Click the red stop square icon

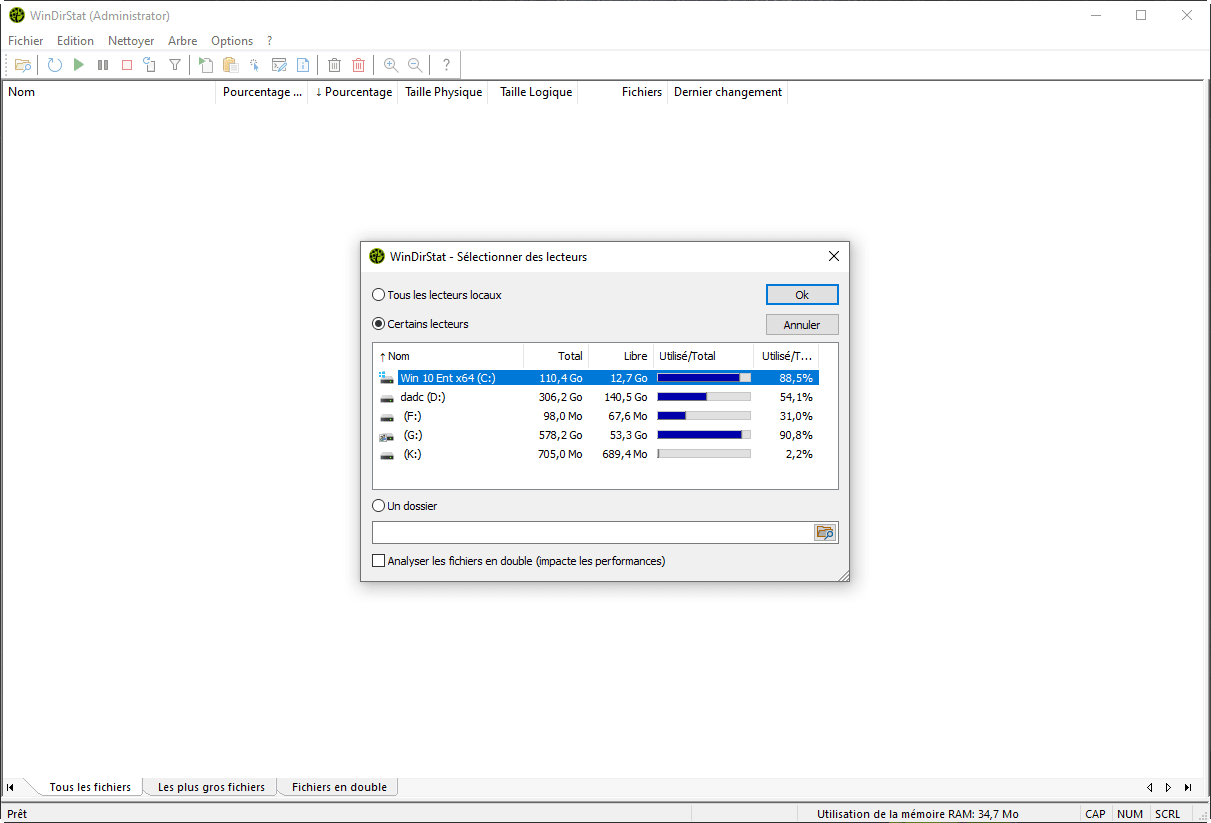(x=127, y=65)
